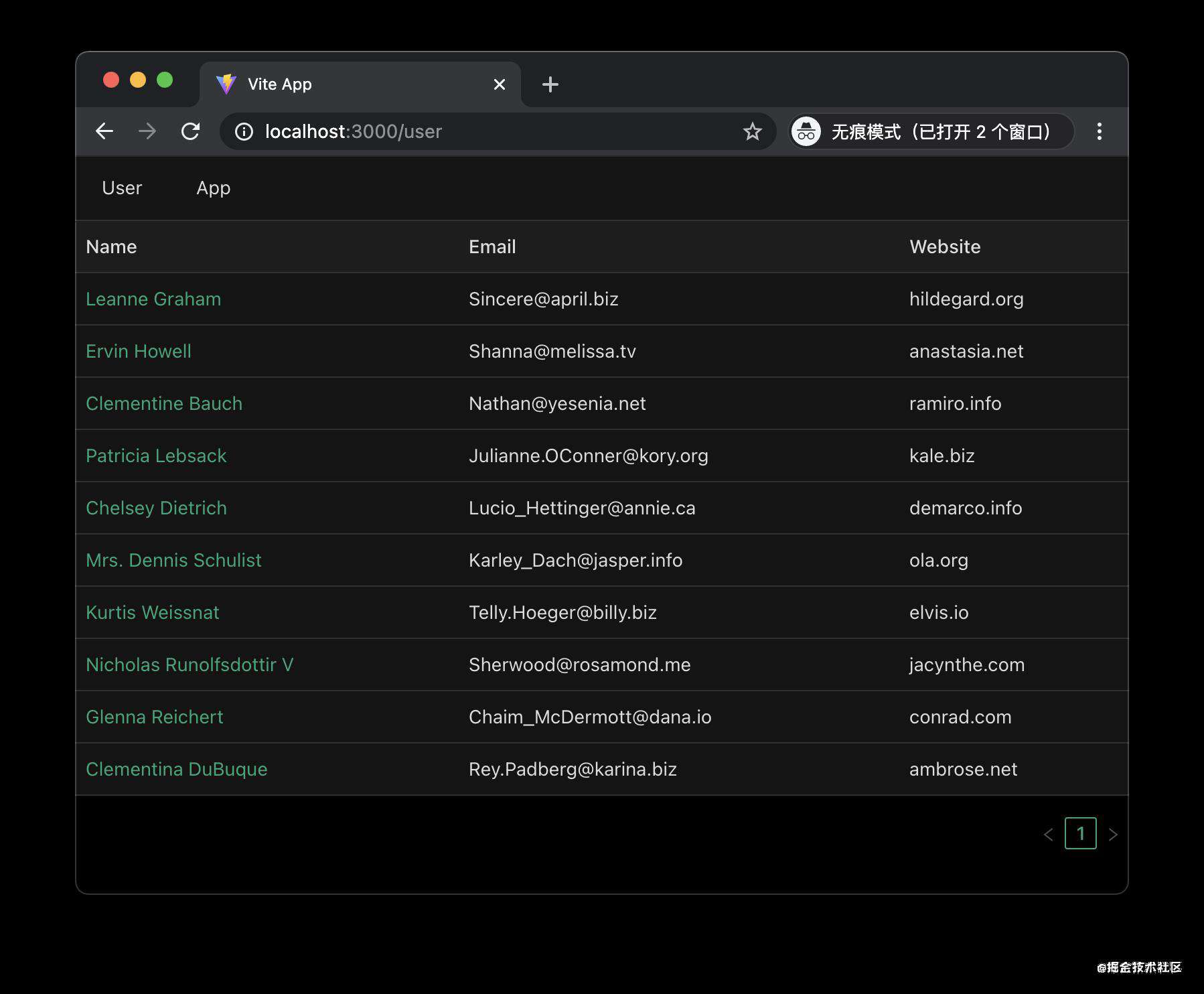Viewport: 1204px width, 994px height.
Task: Click email Sherwood@rosamond.me
Action: [x=580, y=665]
